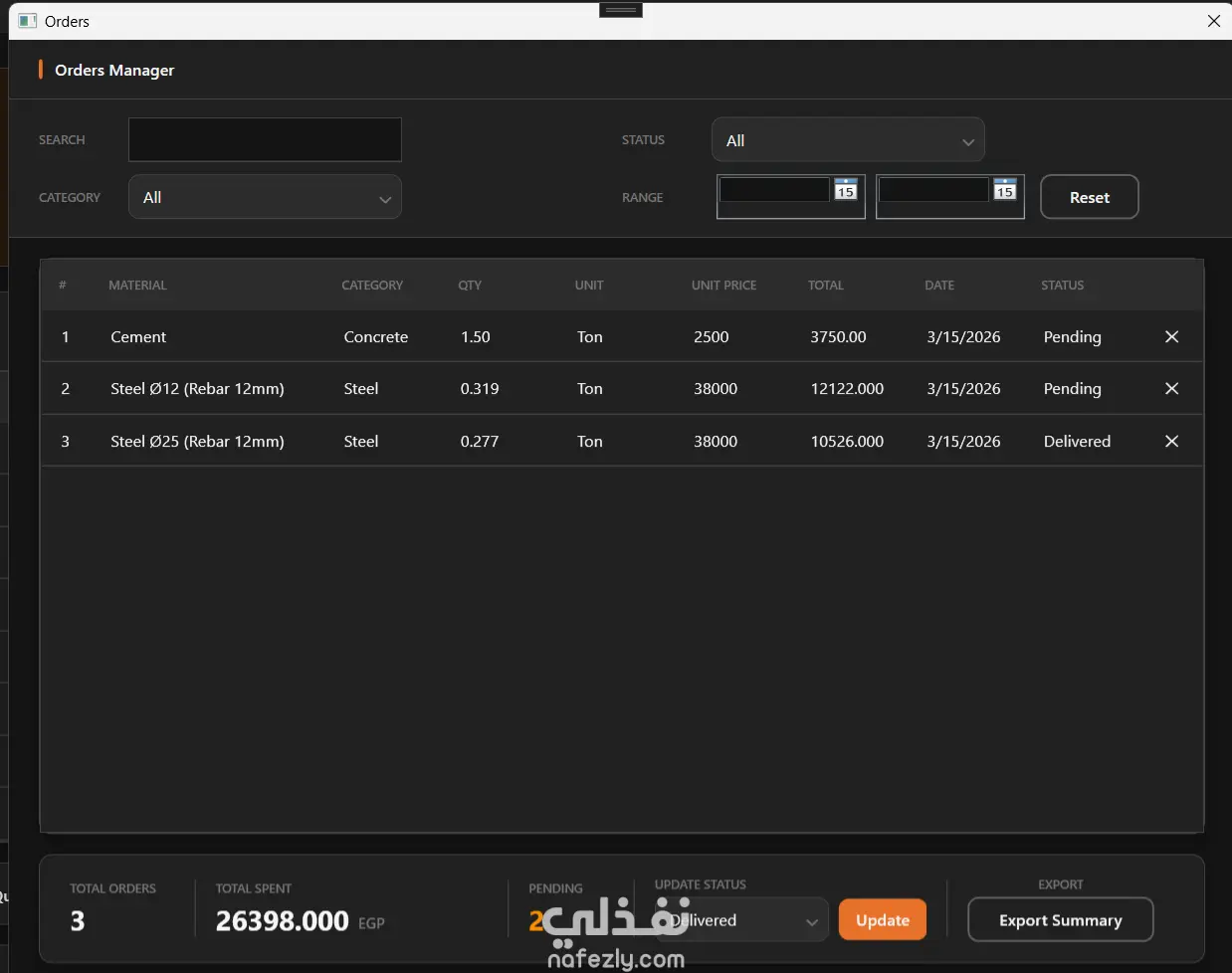Viewport: 1232px width, 973px height.
Task: Click the Concrete category cell
Action: [x=376, y=337]
